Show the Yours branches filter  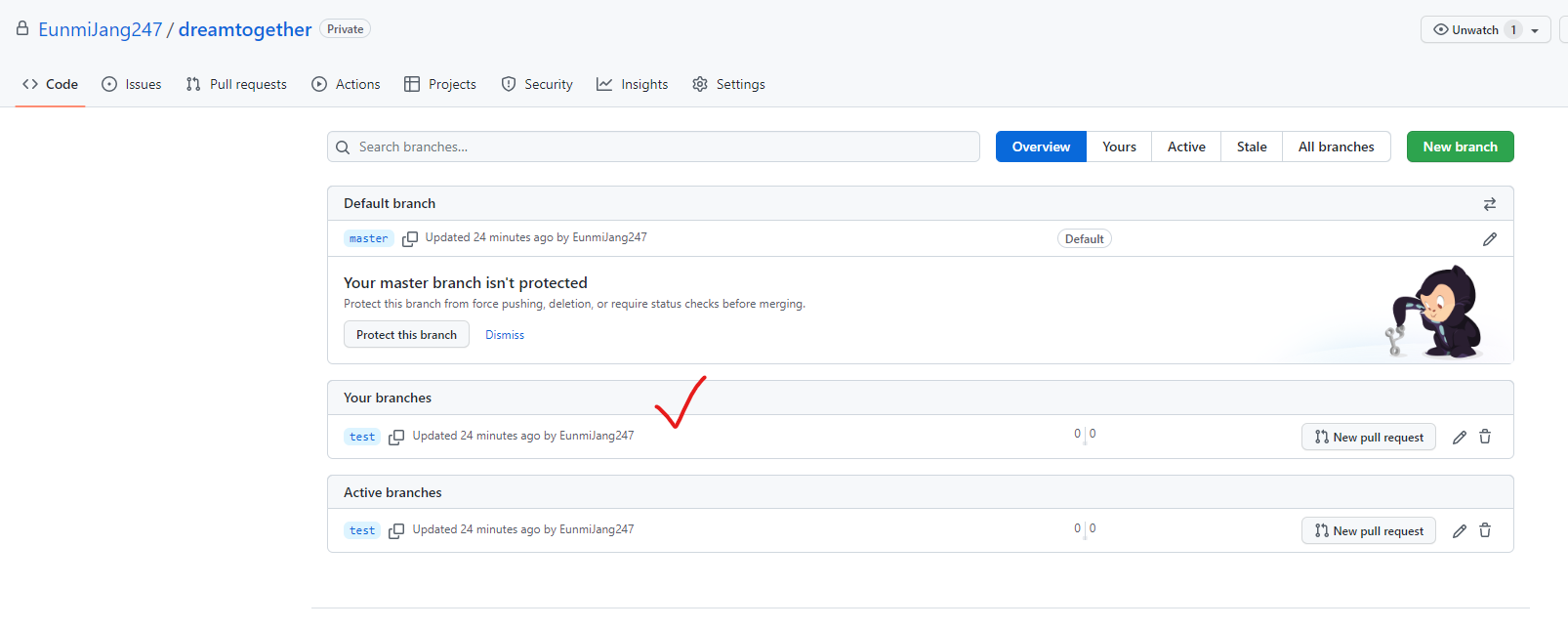1119,147
